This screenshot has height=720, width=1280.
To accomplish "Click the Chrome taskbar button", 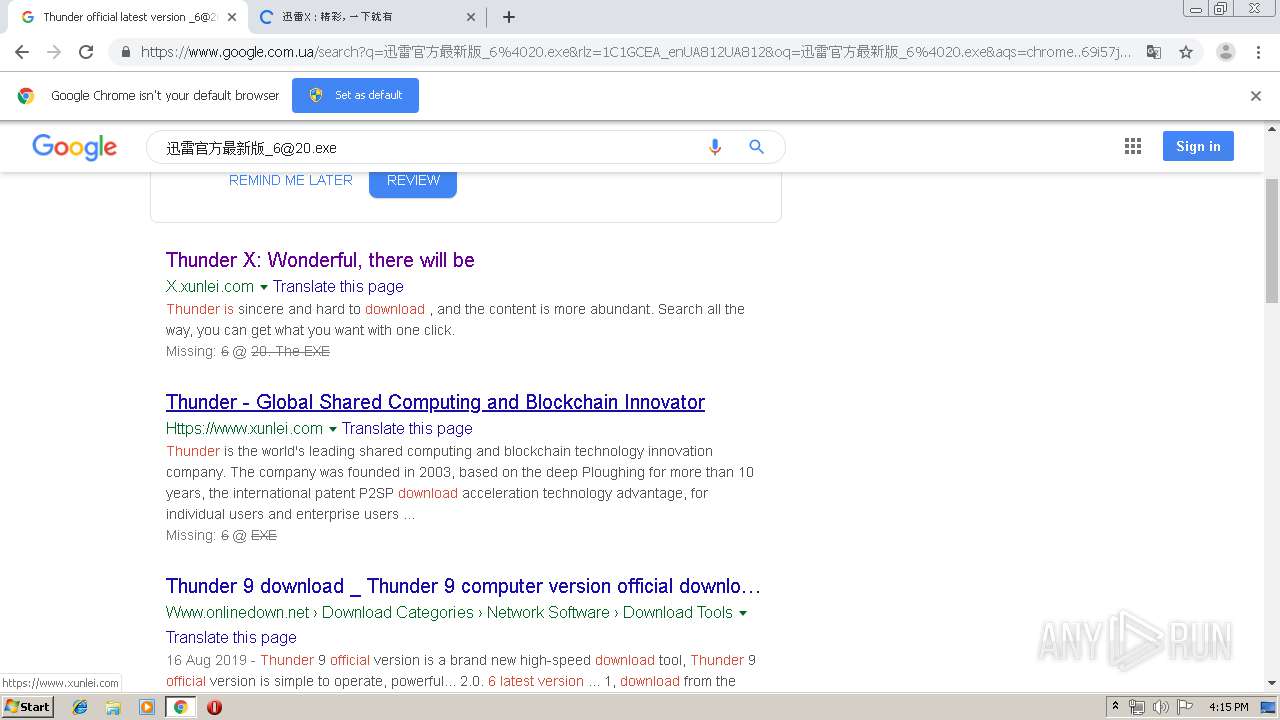I will (x=180, y=707).
